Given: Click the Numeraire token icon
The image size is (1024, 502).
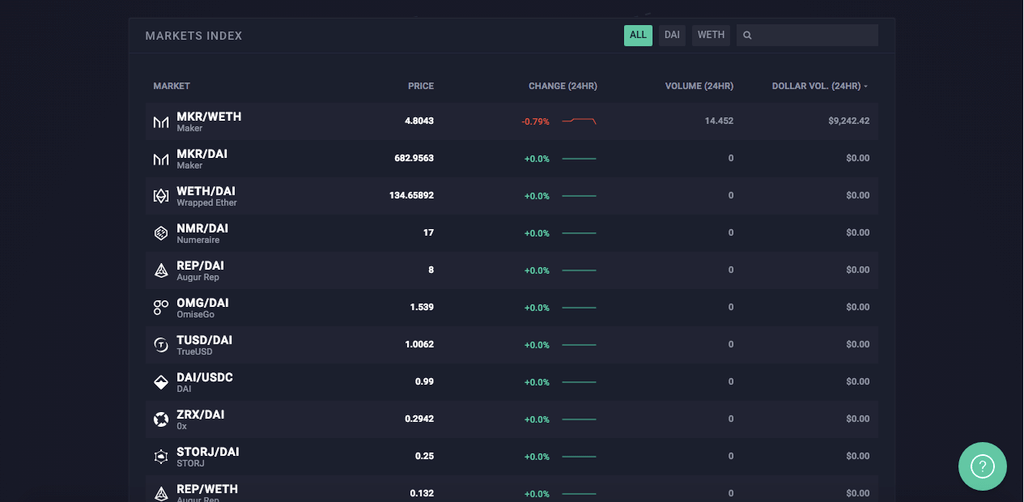Looking at the screenshot, I should (x=161, y=233).
